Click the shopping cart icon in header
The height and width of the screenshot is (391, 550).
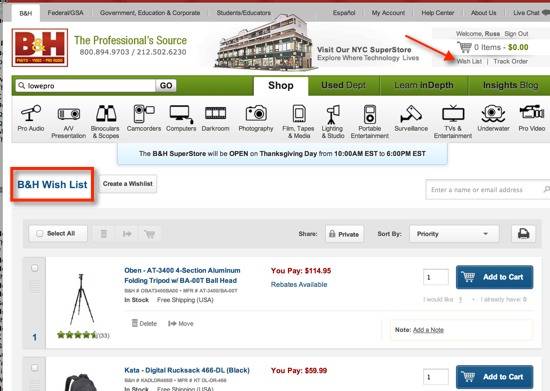(x=464, y=47)
